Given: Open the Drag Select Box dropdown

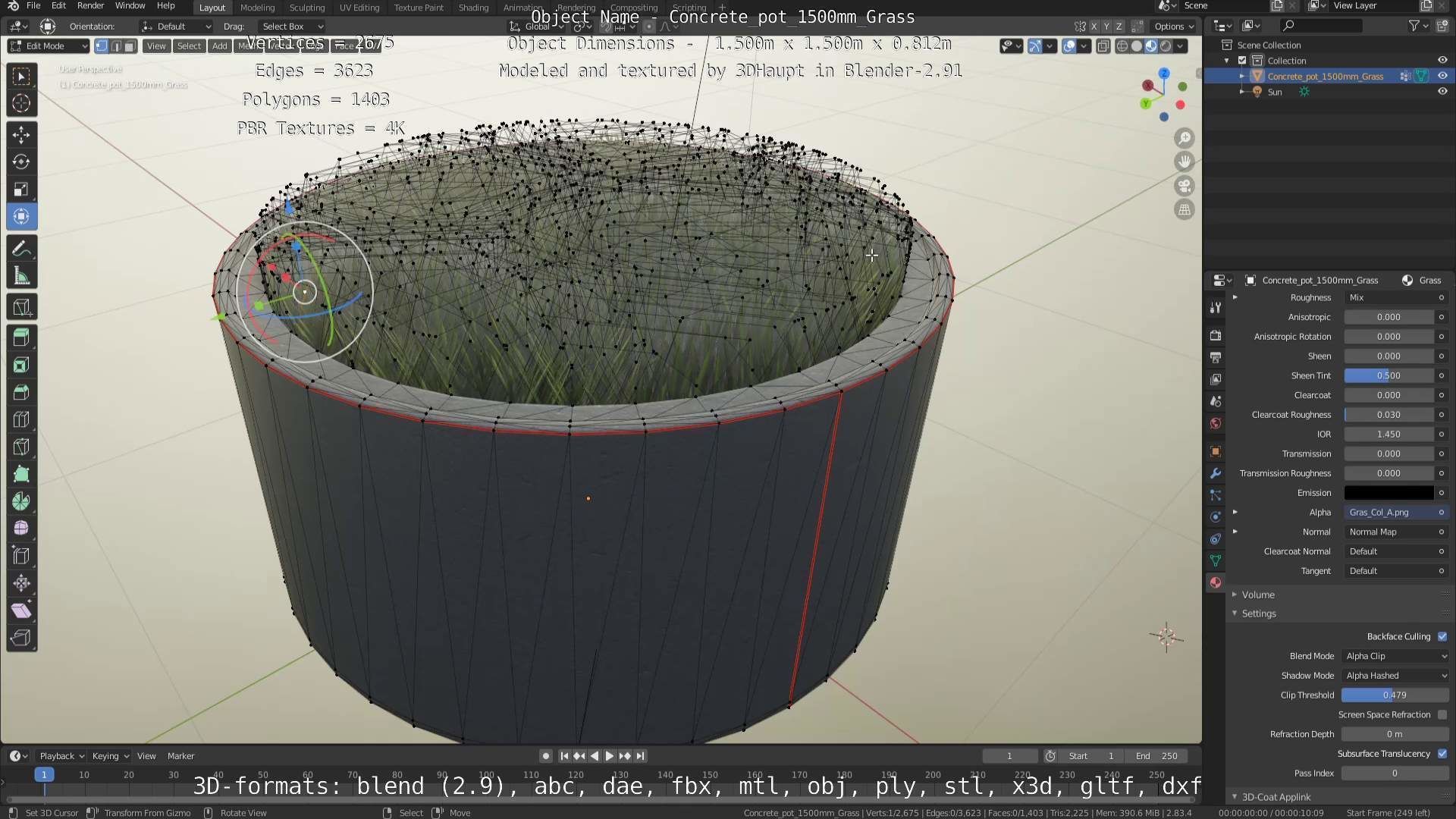Looking at the screenshot, I should [293, 27].
